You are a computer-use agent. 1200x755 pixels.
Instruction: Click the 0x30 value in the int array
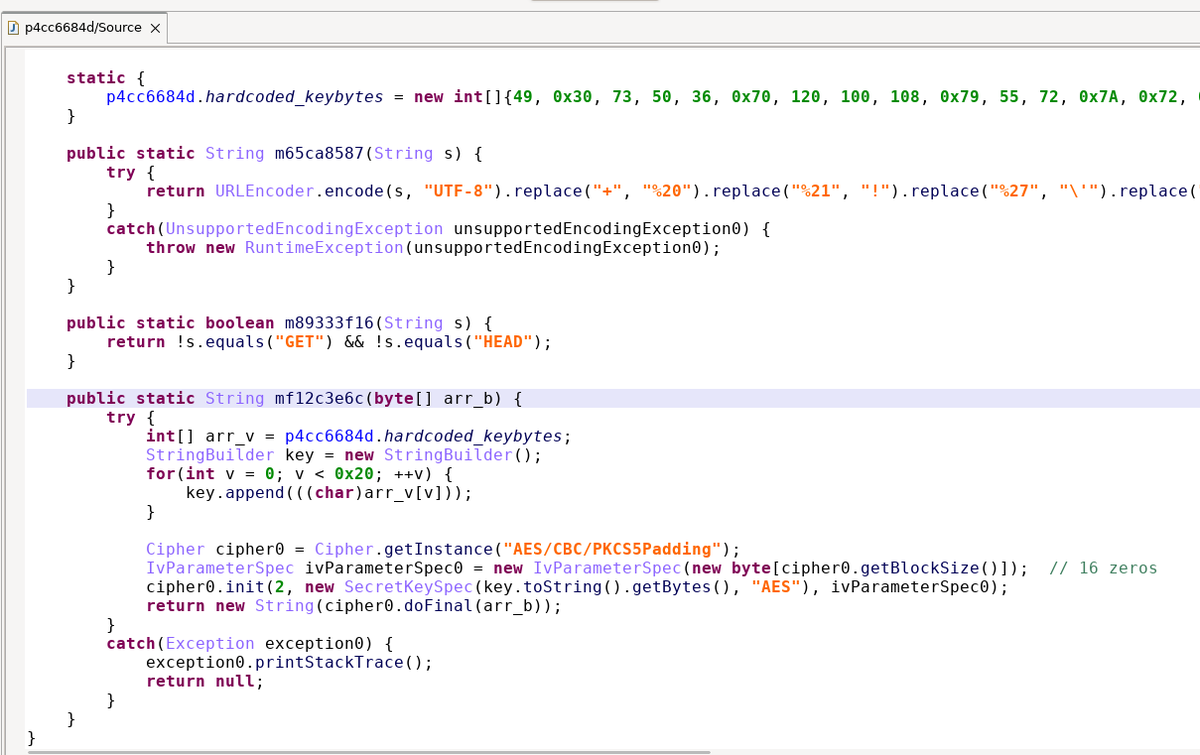coord(572,97)
